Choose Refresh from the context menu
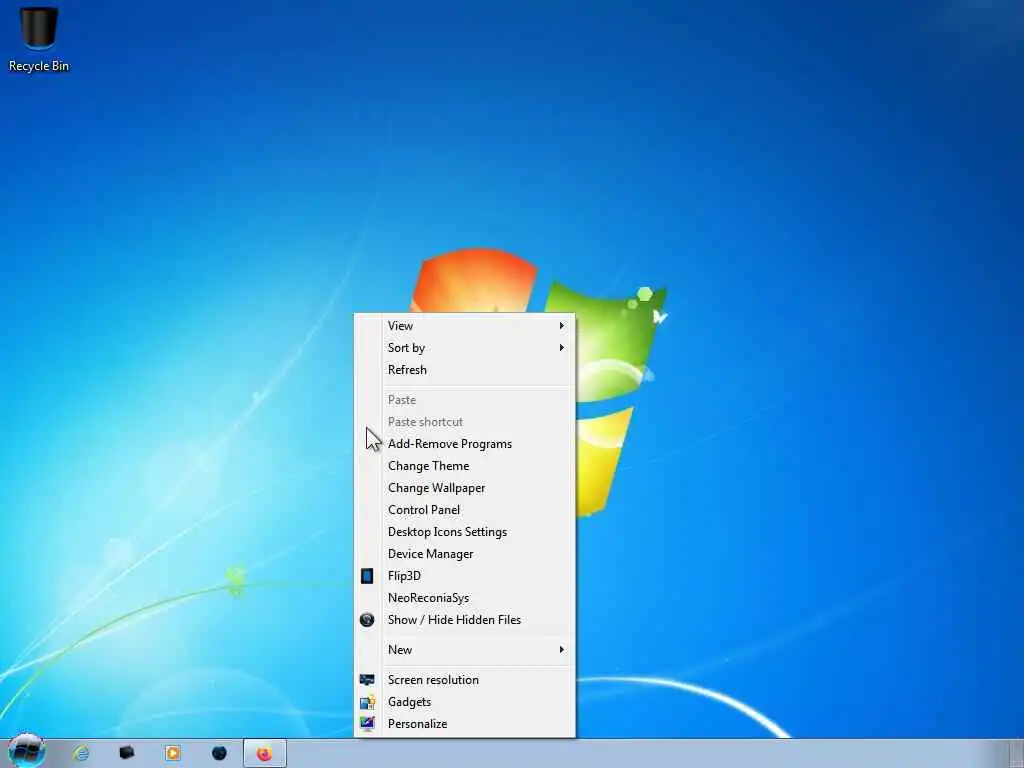 [x=464, y=370]
